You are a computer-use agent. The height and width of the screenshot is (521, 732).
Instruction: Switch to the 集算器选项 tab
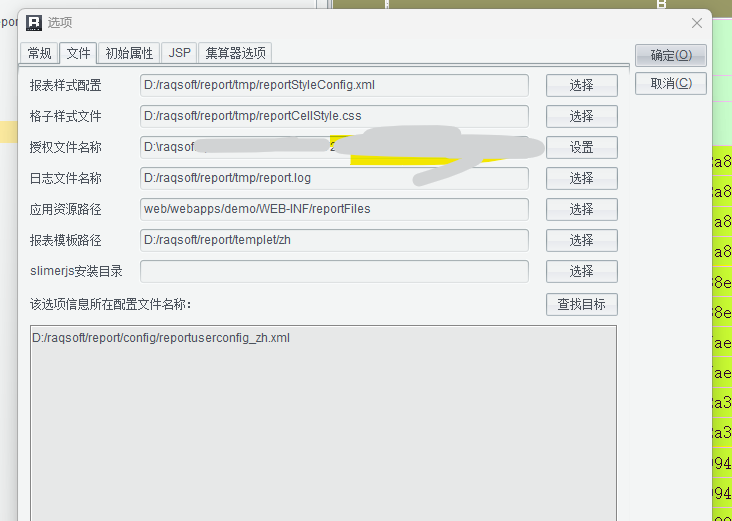[x=235, y=53]
